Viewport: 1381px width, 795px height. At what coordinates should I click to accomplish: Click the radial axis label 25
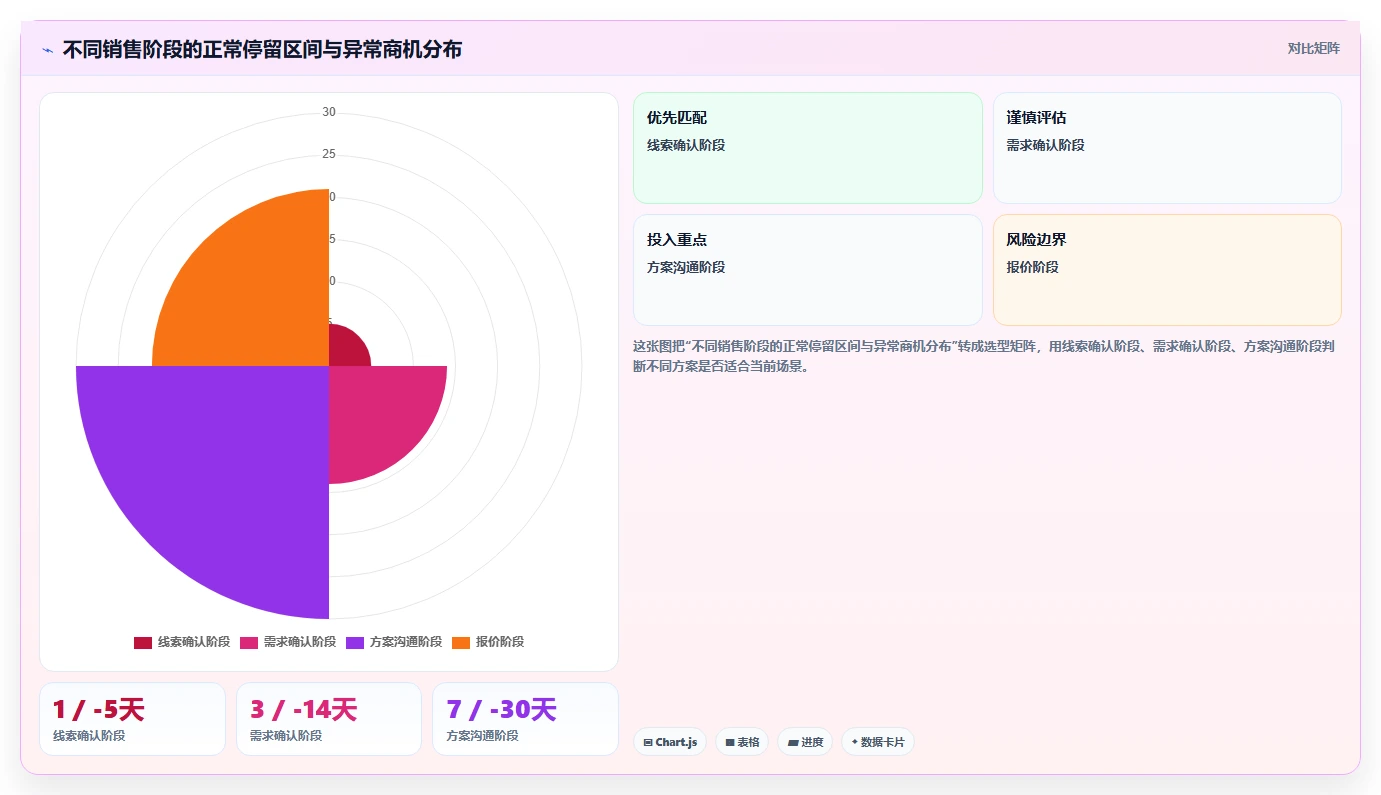pyautogui.click(x=329, y=154)
